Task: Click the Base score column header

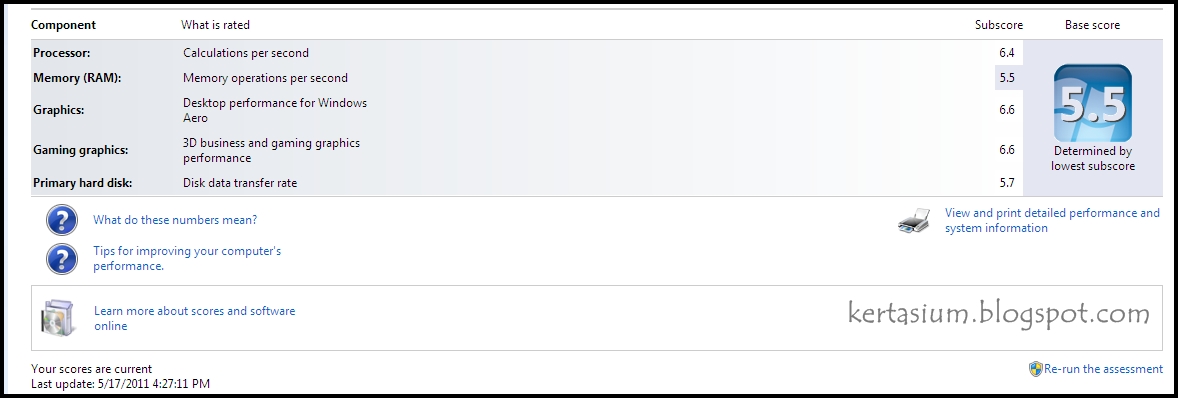Action: [1092, 25]
